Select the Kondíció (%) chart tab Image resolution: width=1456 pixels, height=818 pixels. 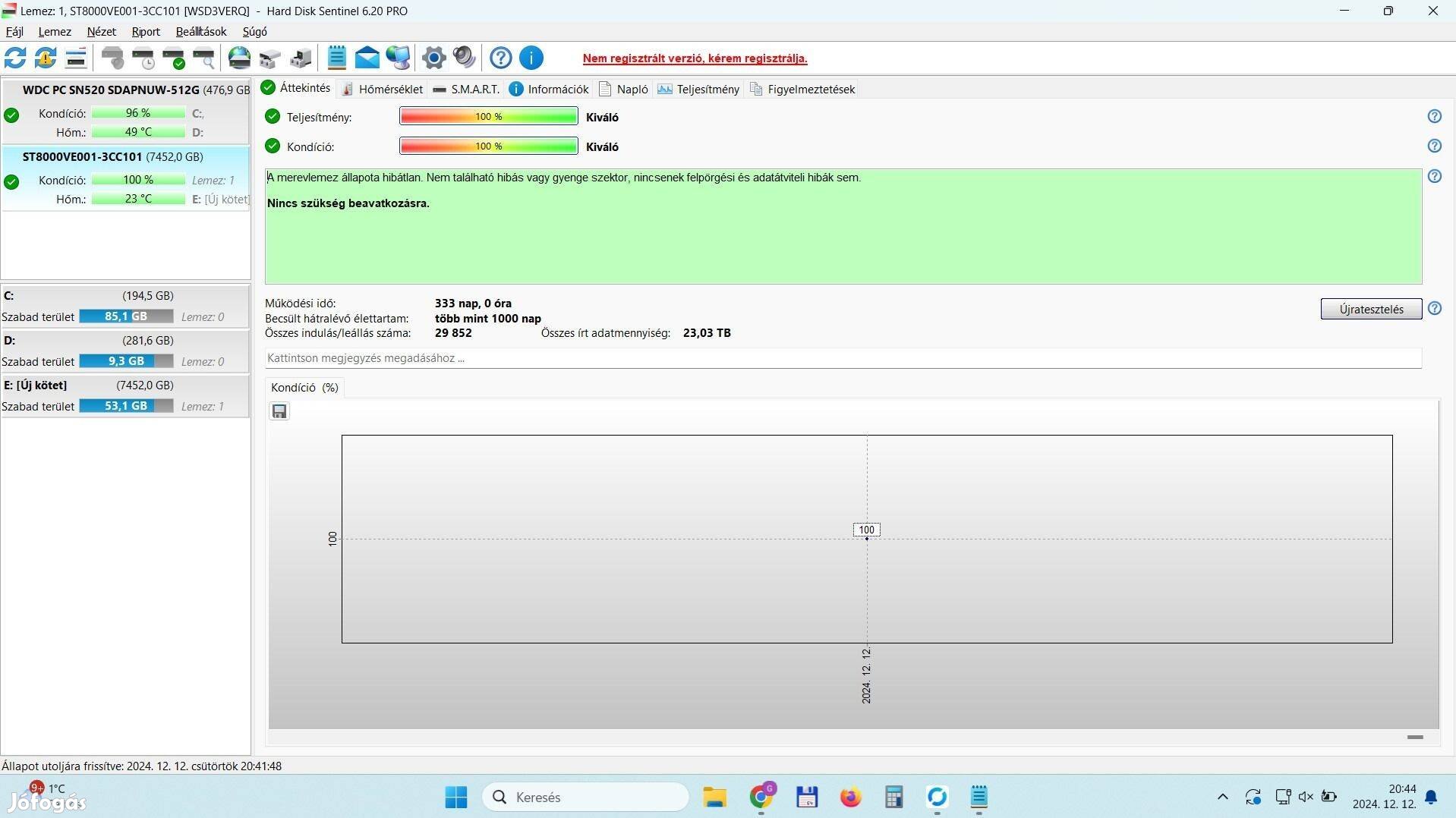[x=304, y=388]
